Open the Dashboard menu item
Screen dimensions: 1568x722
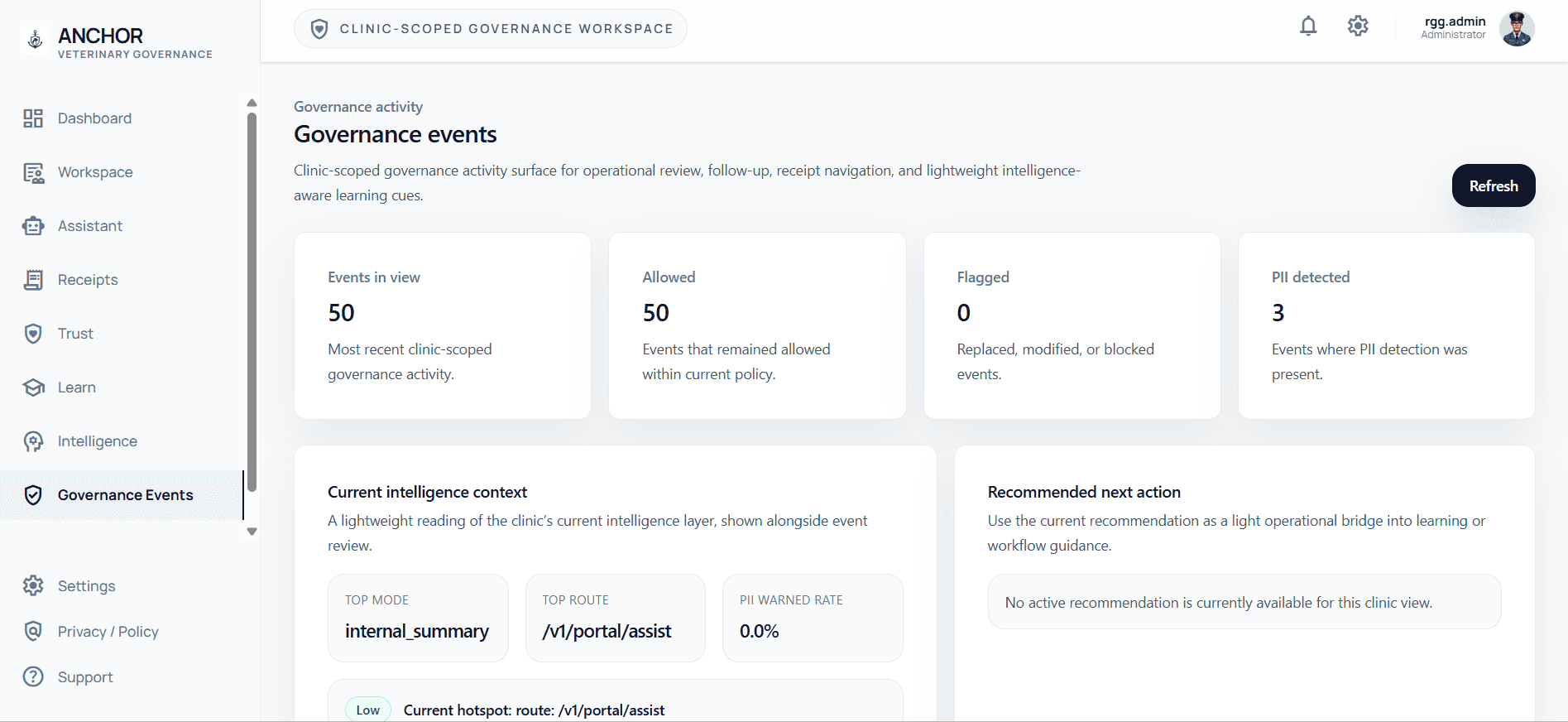122,118
